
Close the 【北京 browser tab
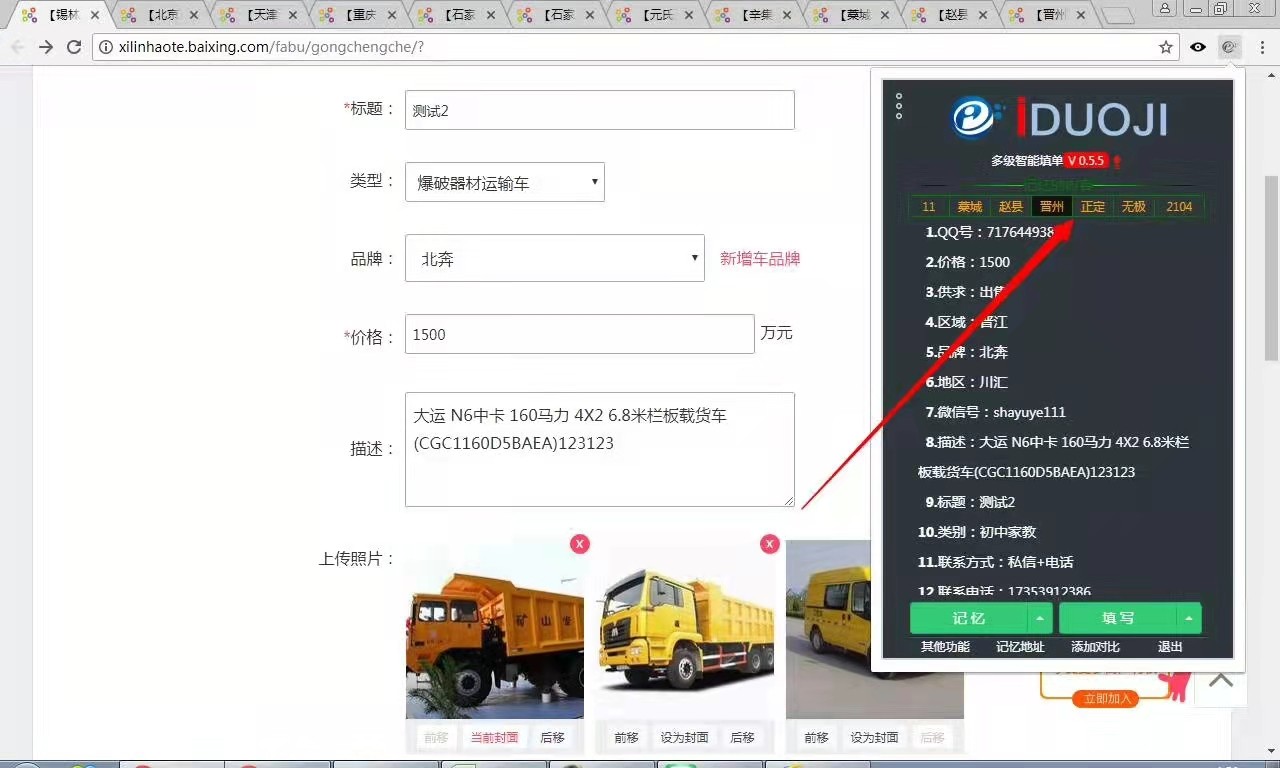194,15
